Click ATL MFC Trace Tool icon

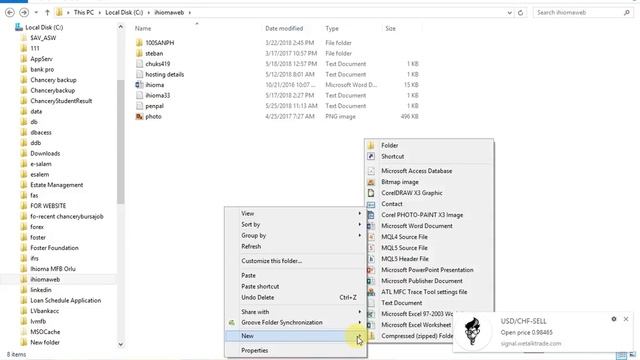[371, 292]
